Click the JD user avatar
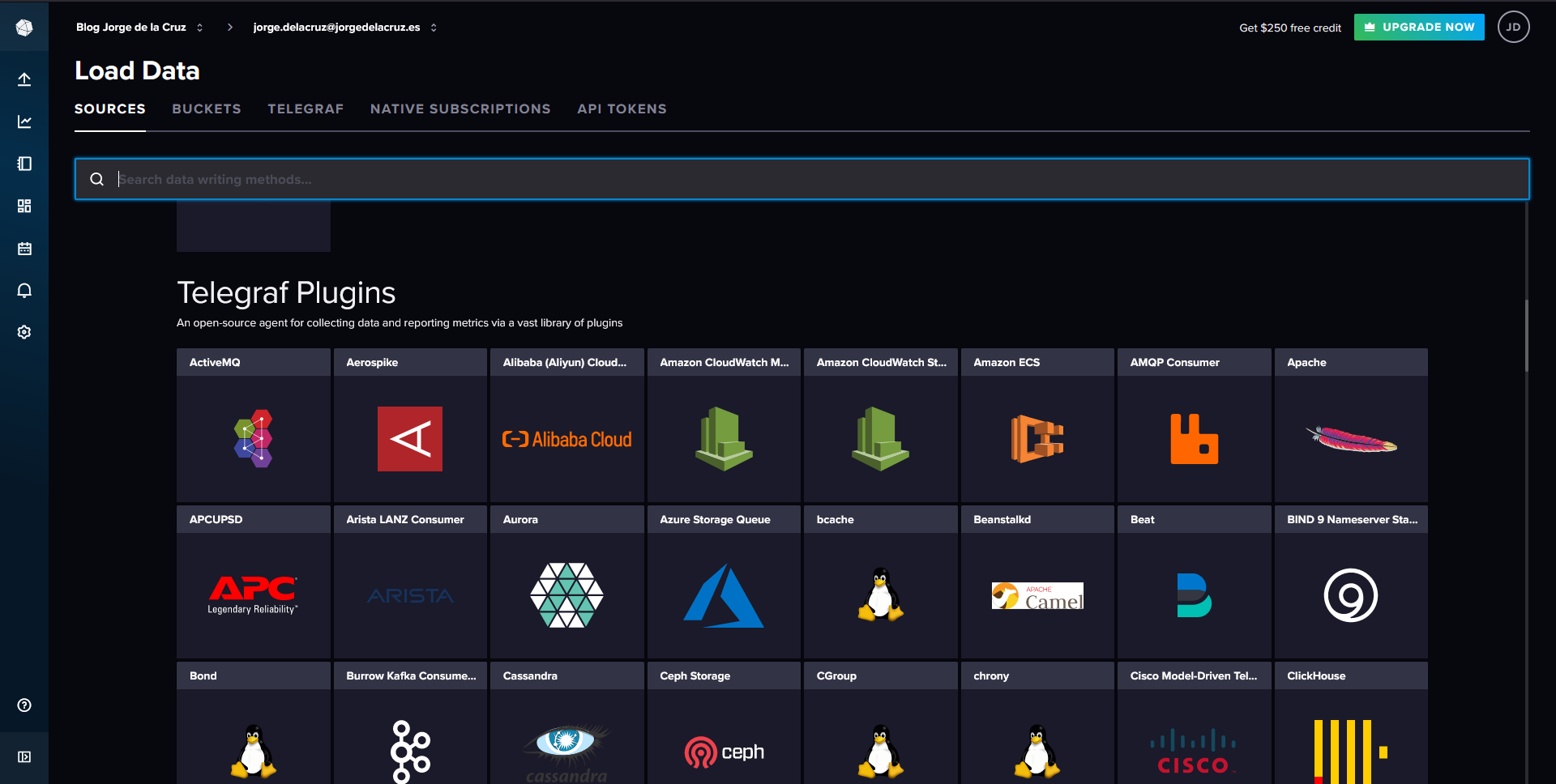This screenshot has height=784, width=1556. [x=1513, y=27]
